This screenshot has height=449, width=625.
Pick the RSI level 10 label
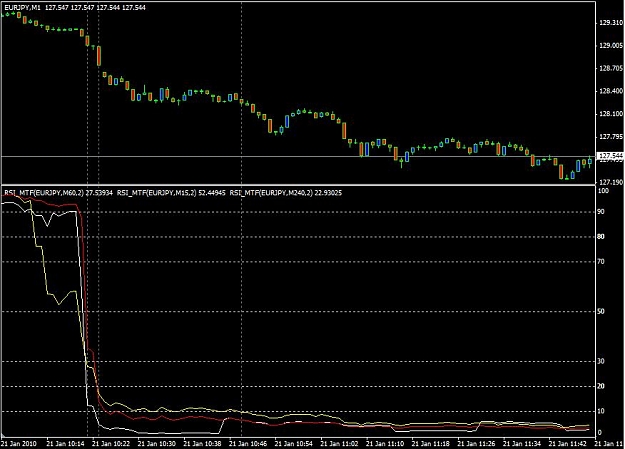(x=601, y=411)
